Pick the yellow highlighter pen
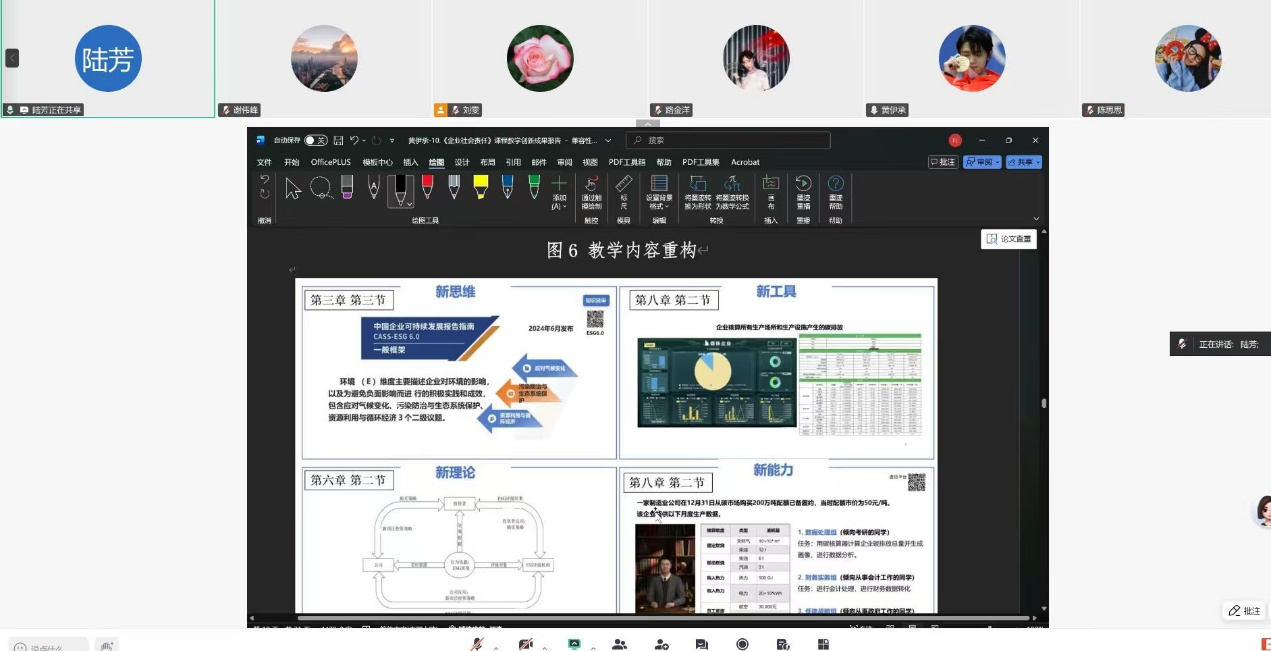Screen dimensions: 1271x651 click(x=480, y=190)
